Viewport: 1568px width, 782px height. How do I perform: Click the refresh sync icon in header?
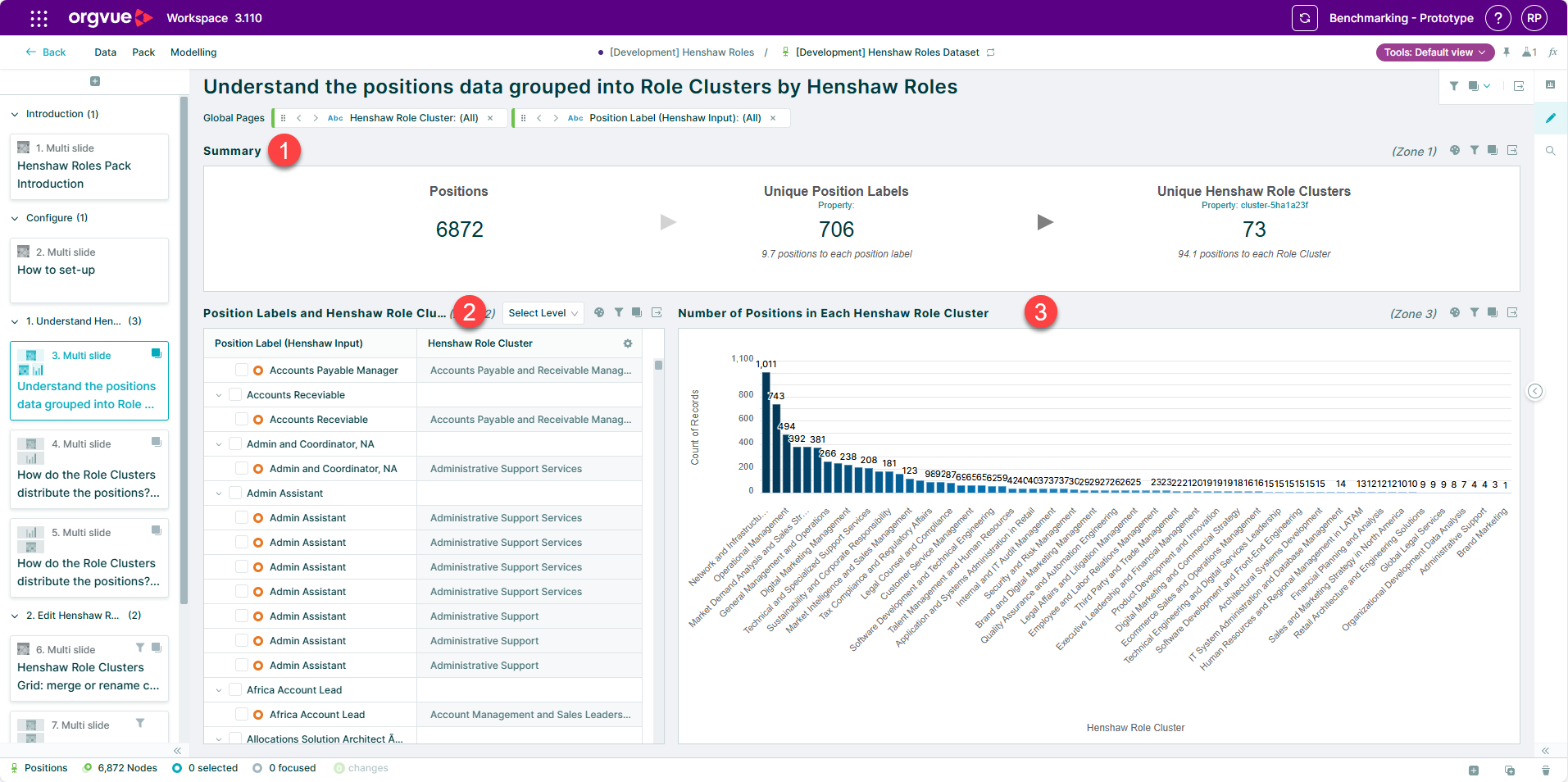pyautogui.click(x=1305, y=18)
